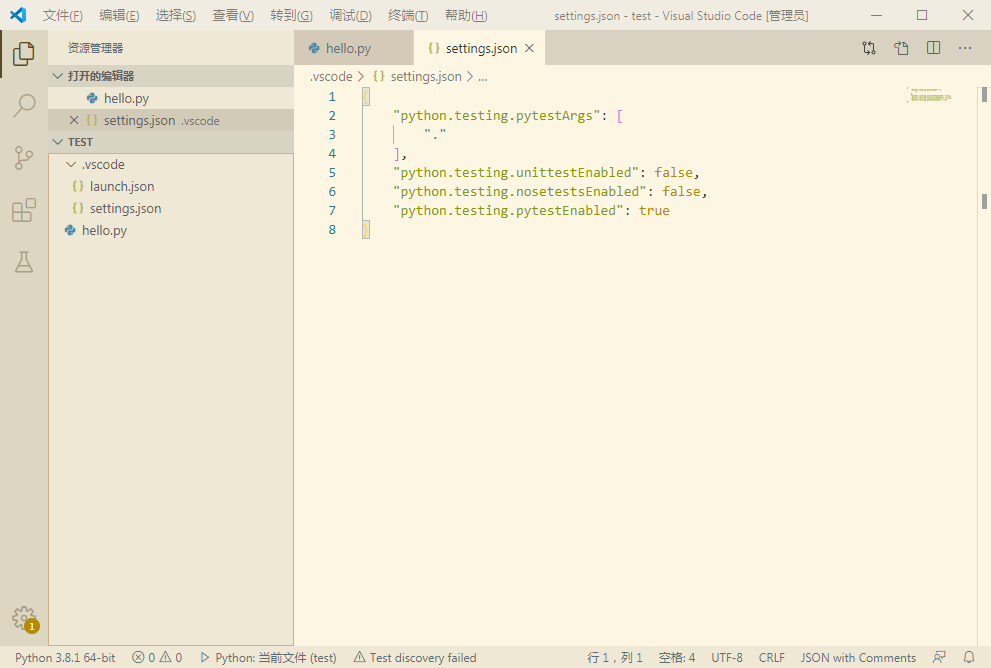The image size is (991, 668).
Task: Open the Explorer view in activity bar
Action: tap(23, 54)
